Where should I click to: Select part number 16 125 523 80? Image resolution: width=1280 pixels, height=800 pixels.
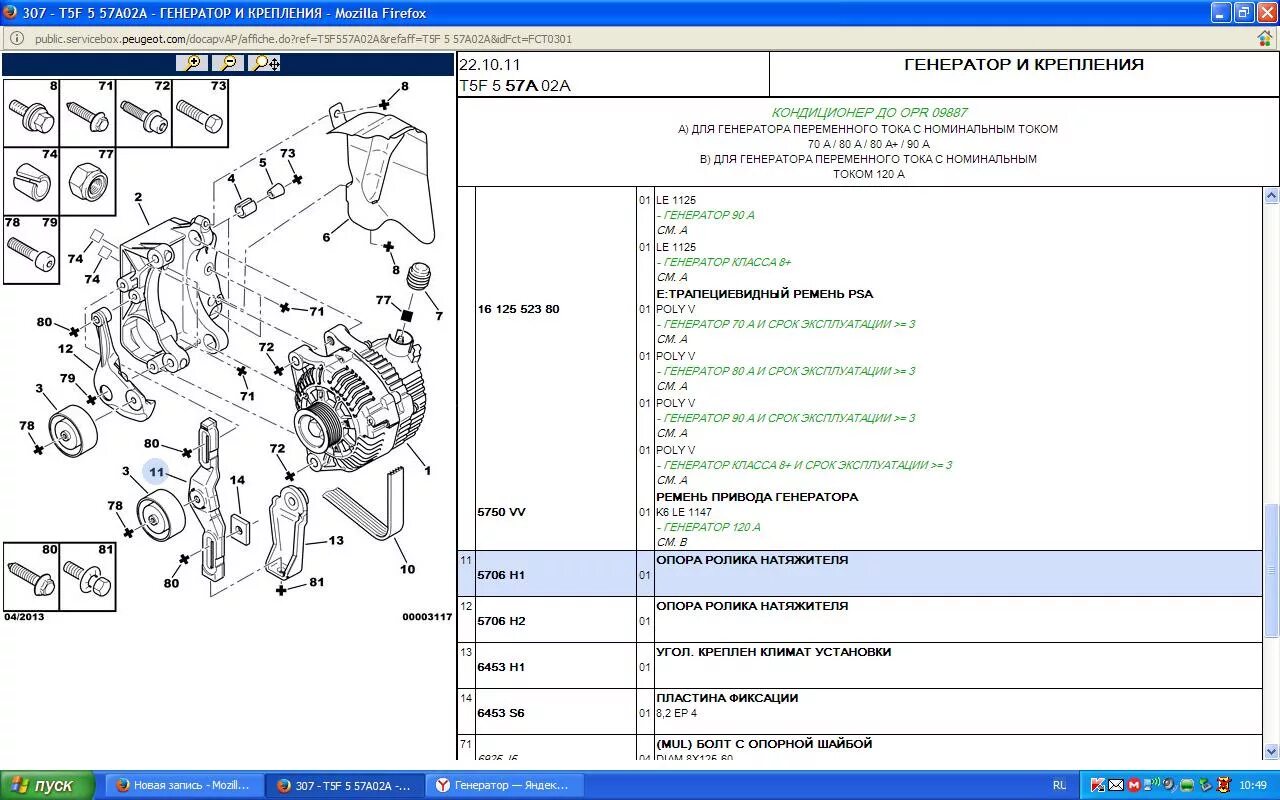(518, 309)
